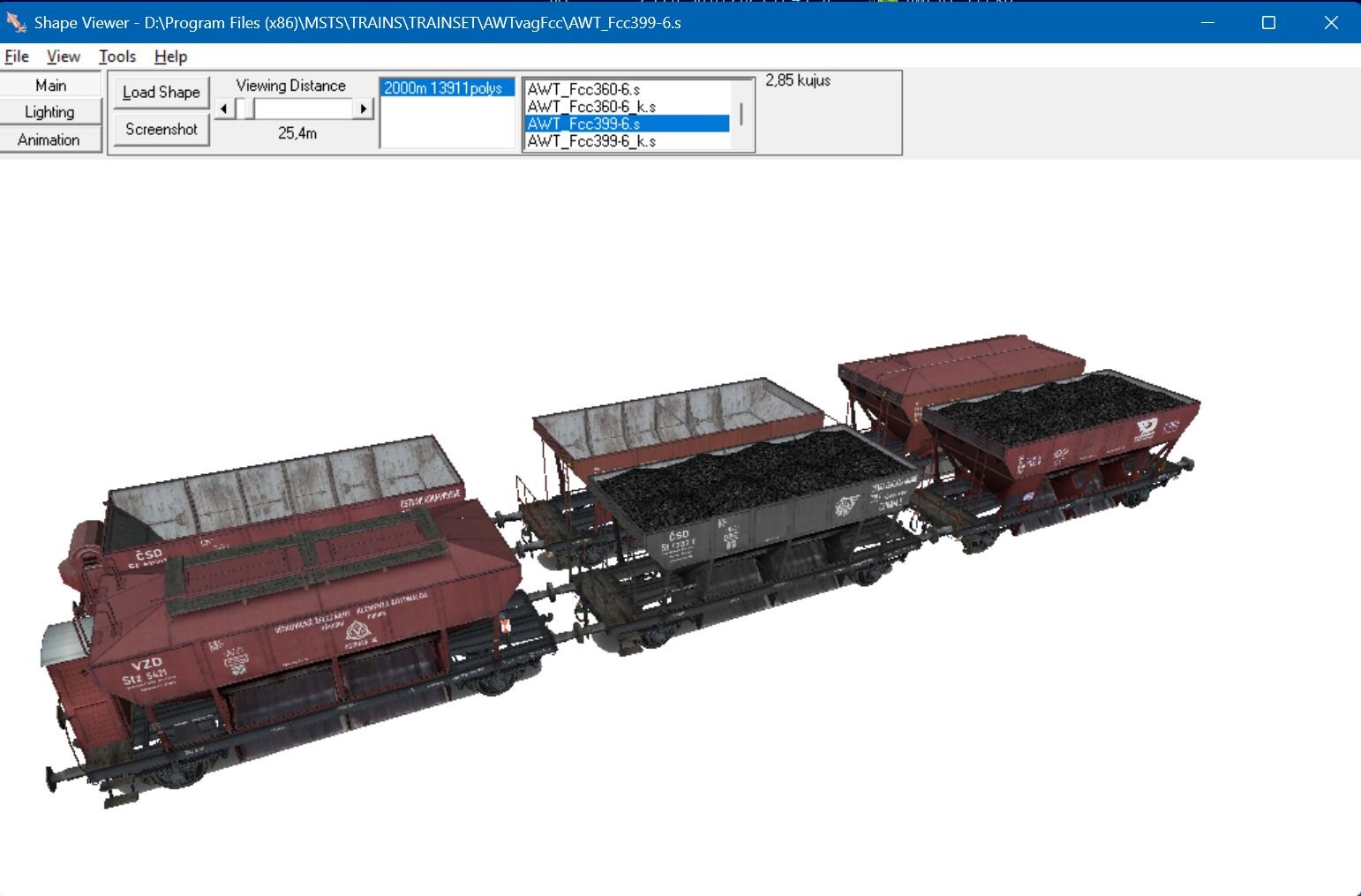Click the Viewing Distance slider thumb
1361x896 pixels.
pos(246,109)
